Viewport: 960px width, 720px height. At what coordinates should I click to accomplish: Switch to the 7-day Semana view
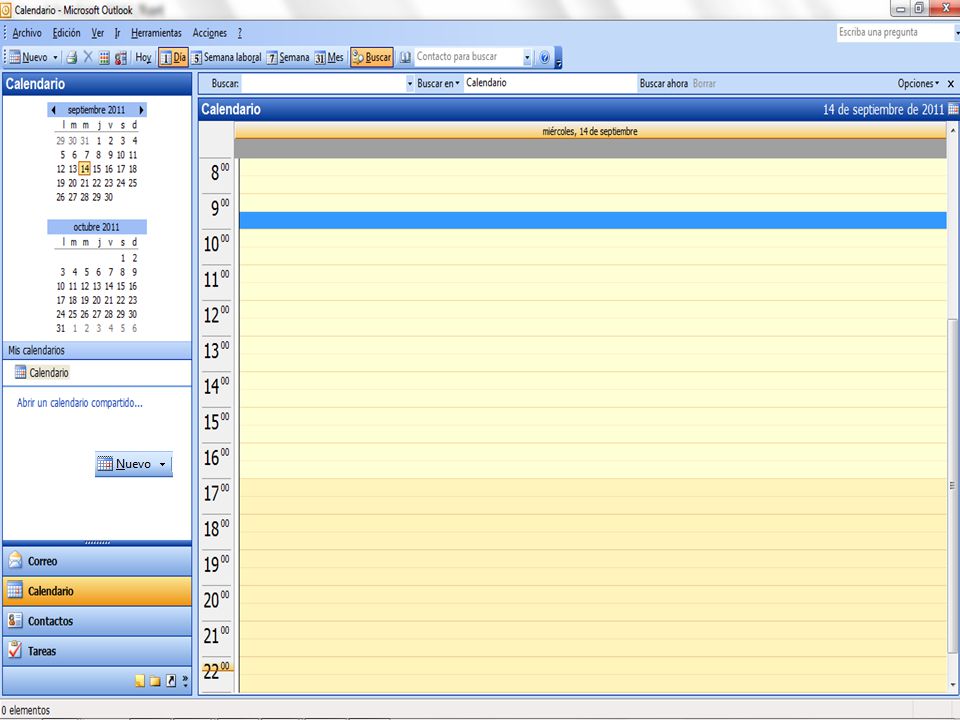tap(288, 57)
